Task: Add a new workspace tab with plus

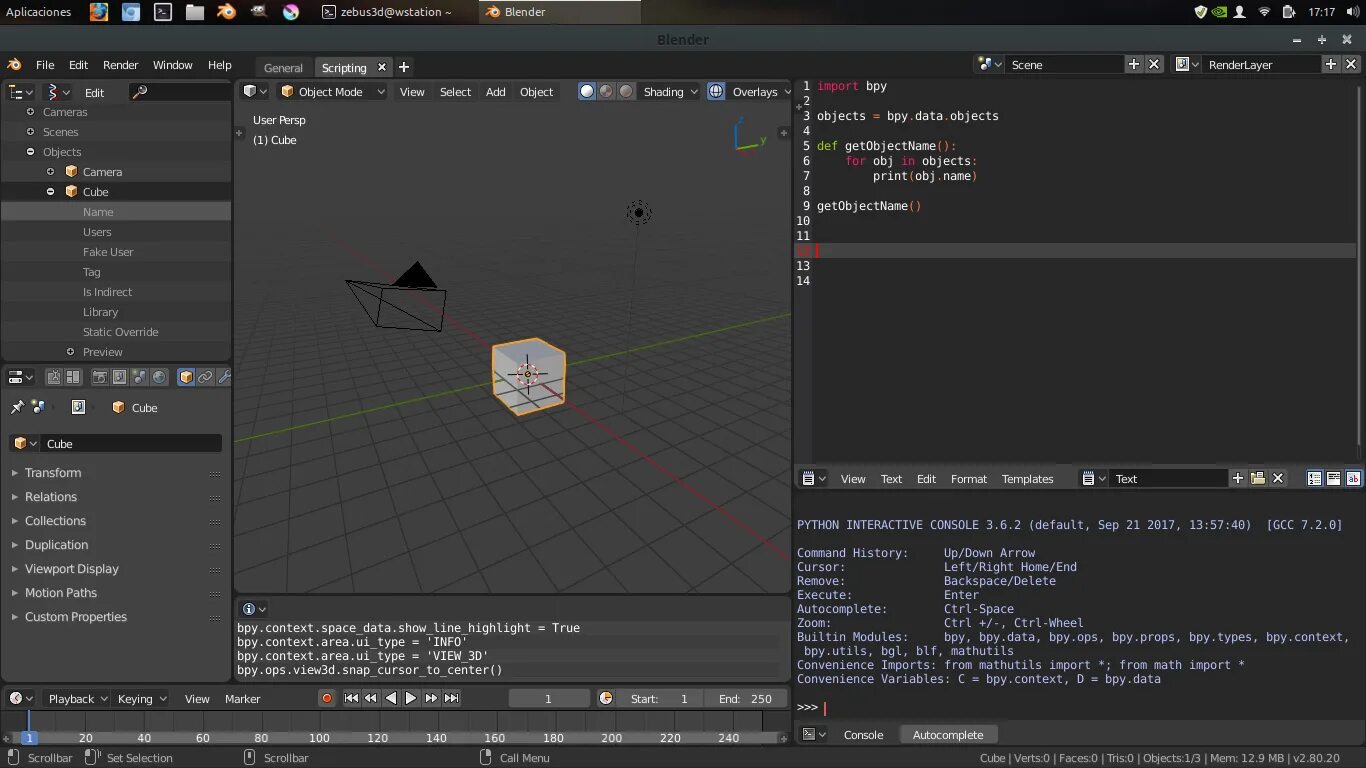Action: (404, 67)
